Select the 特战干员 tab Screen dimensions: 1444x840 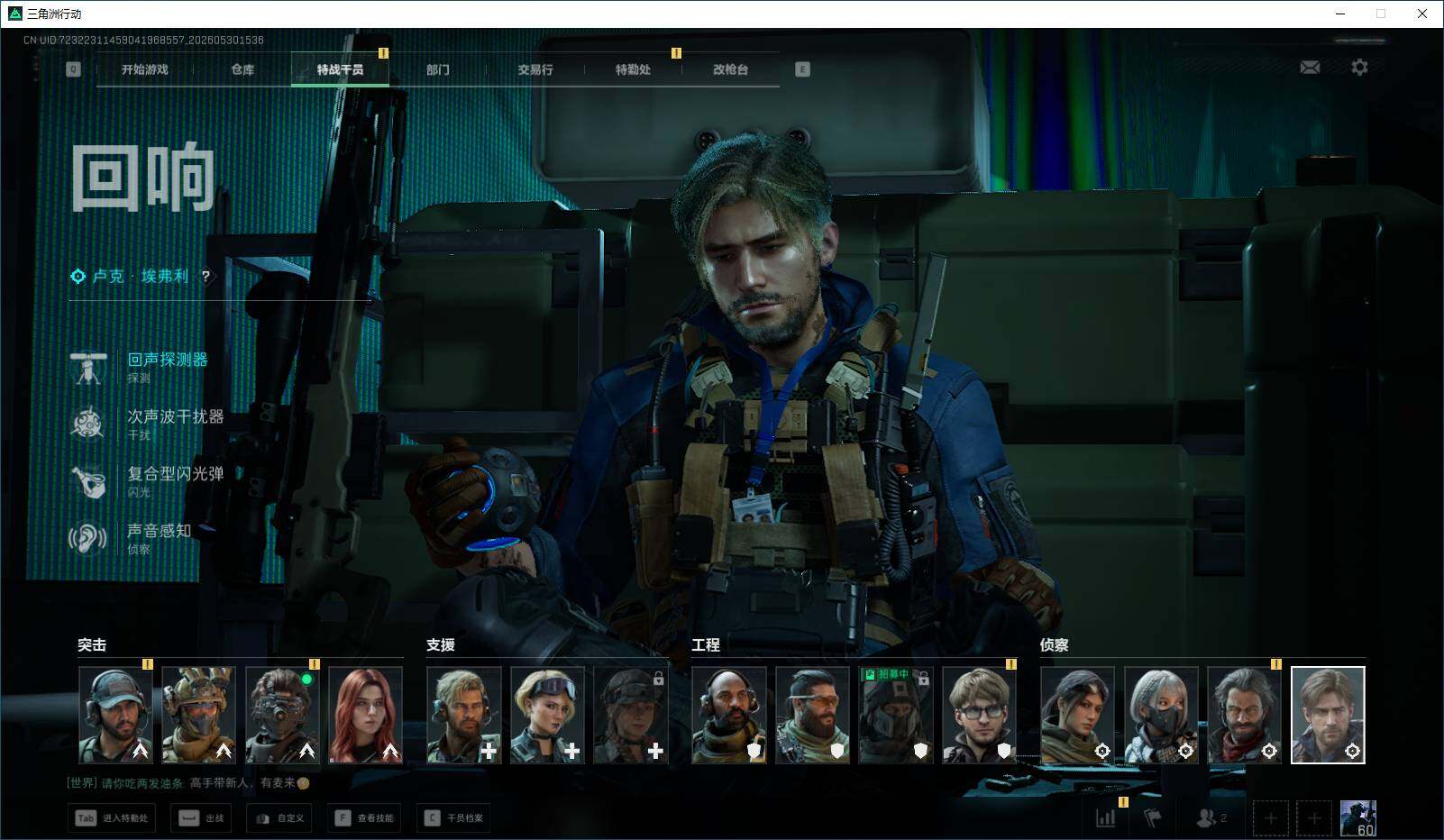(340, 69)
